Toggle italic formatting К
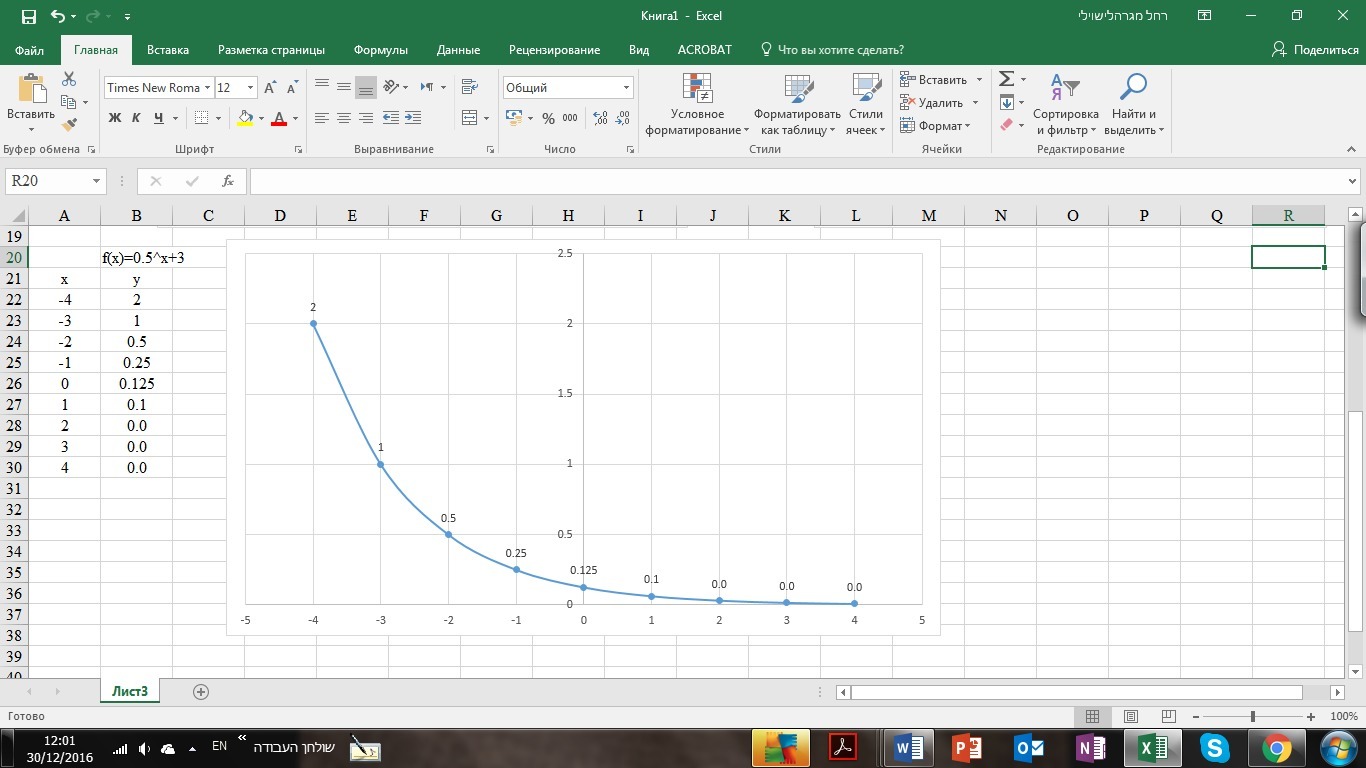 tap(137, 118)
